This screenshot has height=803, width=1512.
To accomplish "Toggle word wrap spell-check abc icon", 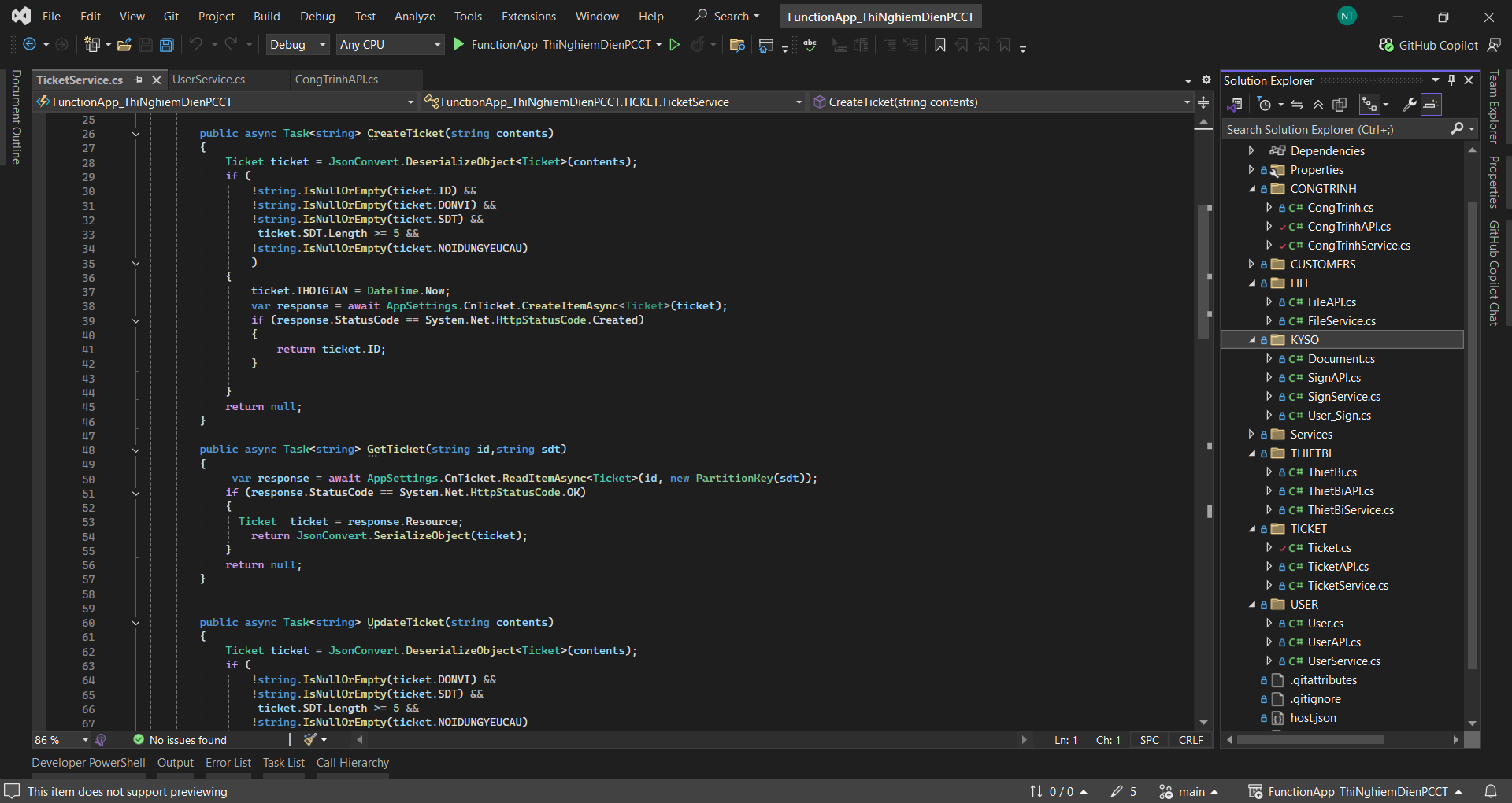I will pos(810,45).
